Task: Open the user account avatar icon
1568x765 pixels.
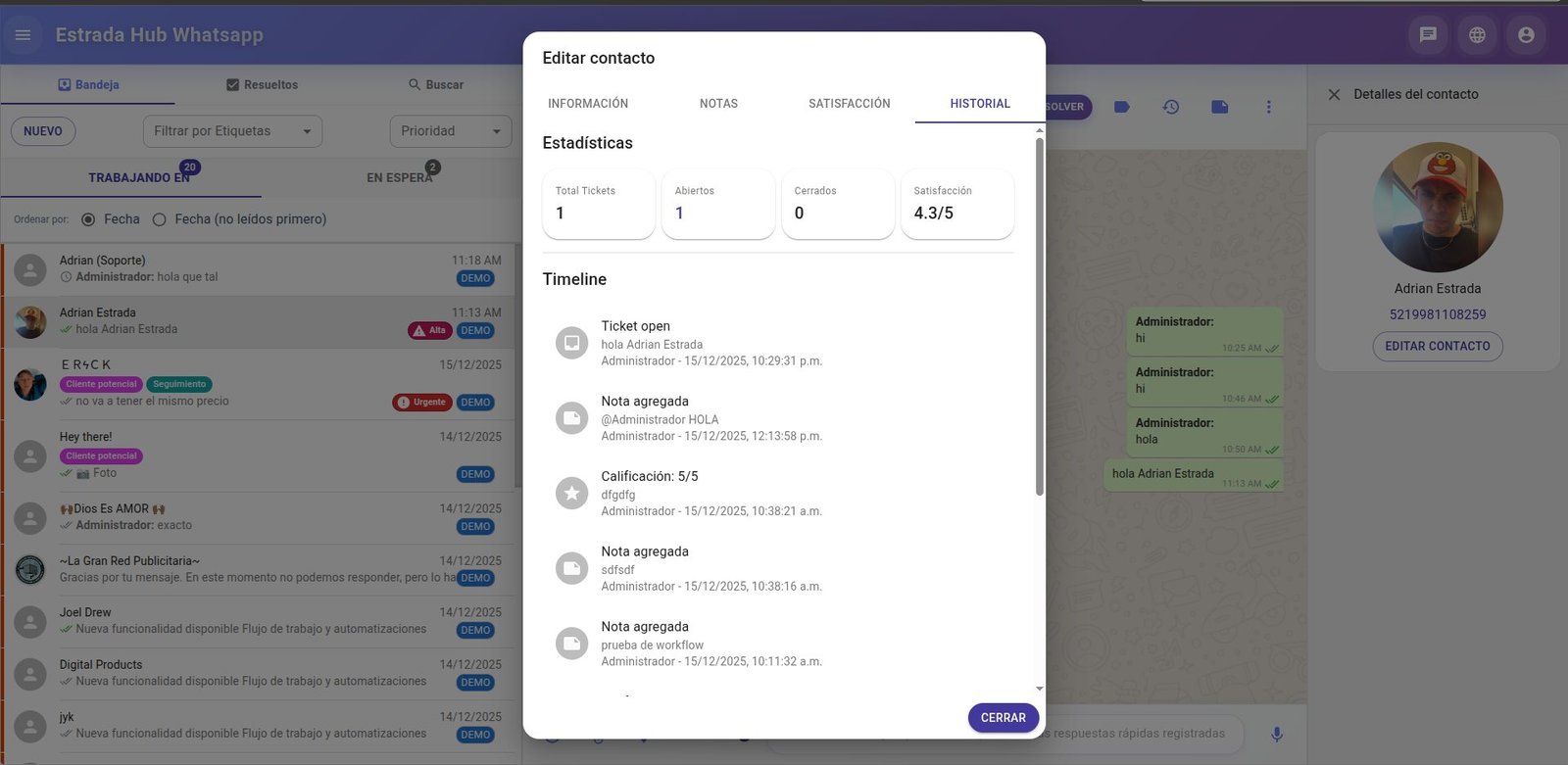Action: tap(1526, 35)
